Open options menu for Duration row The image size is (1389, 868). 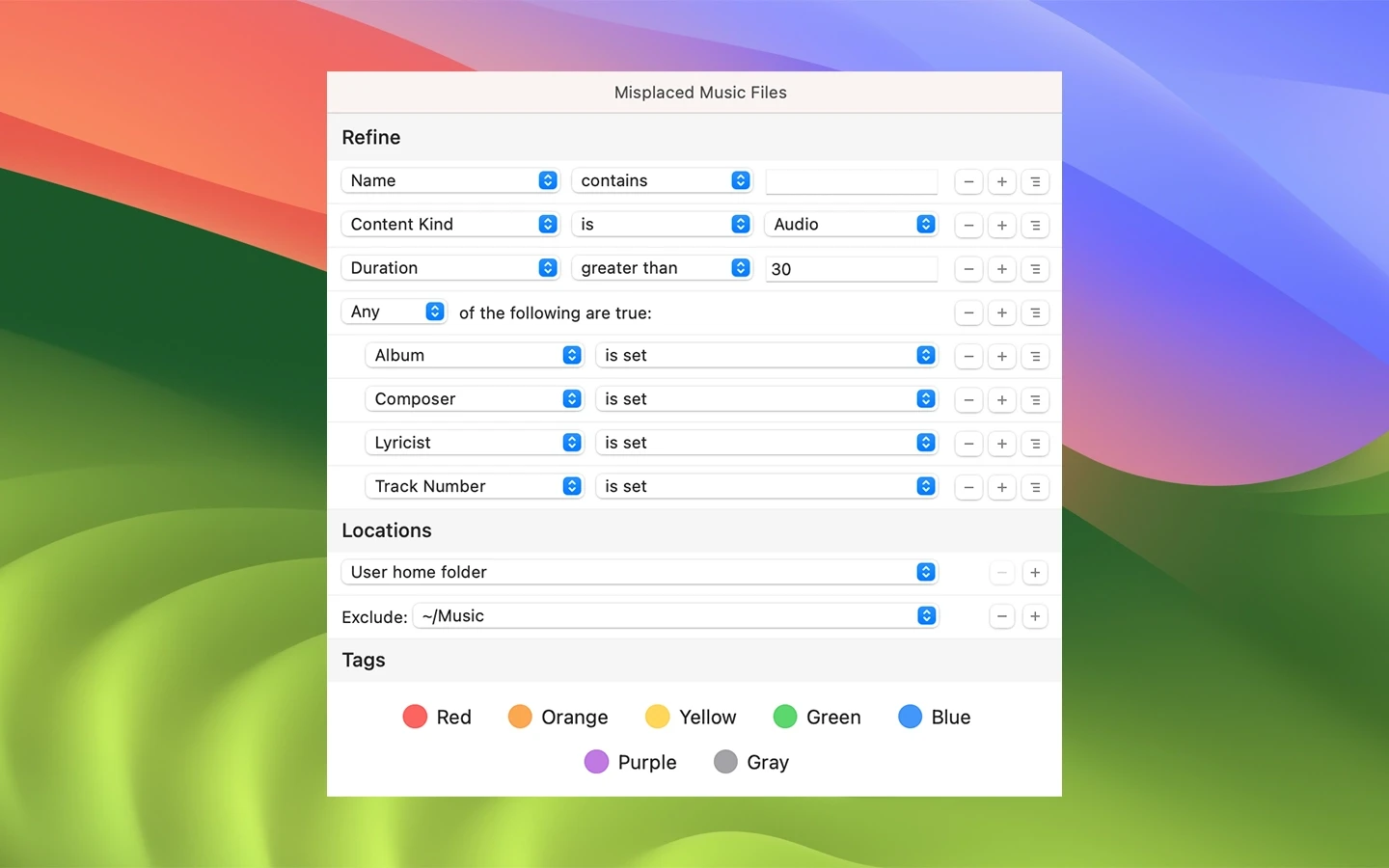point(1035,269)
